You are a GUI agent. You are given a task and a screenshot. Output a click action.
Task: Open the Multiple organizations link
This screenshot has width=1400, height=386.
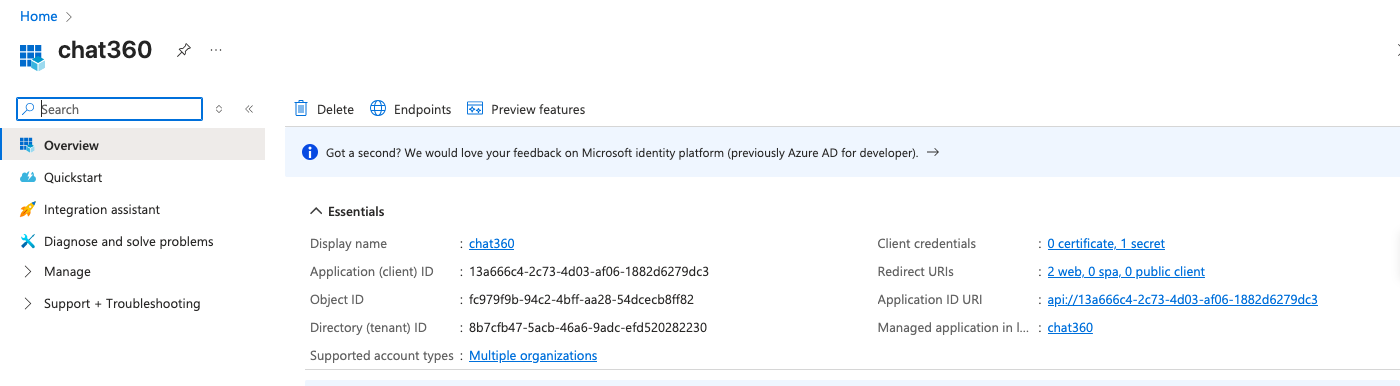tap(533, 356)
